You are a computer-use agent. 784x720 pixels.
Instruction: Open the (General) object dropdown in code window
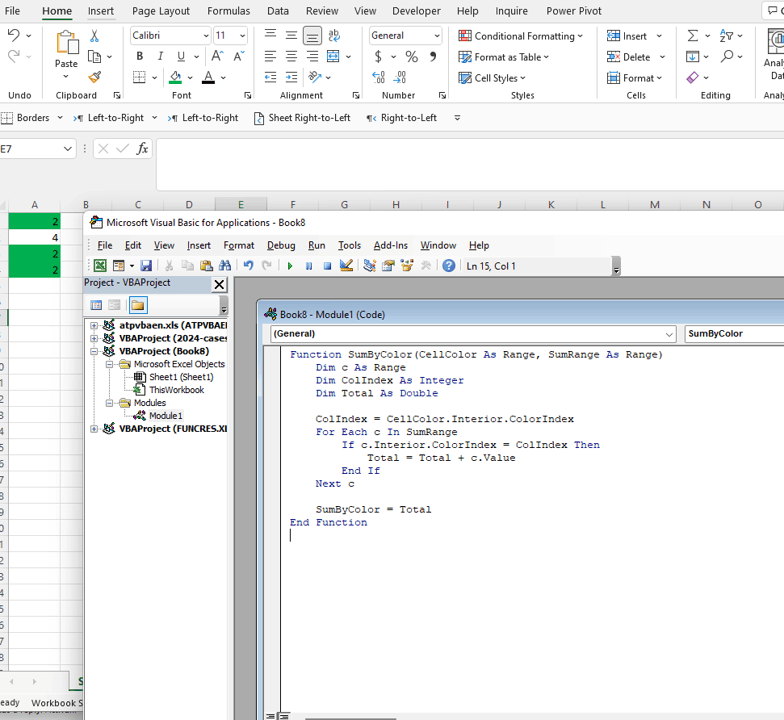pyautogui.click(x=669, y=334)
